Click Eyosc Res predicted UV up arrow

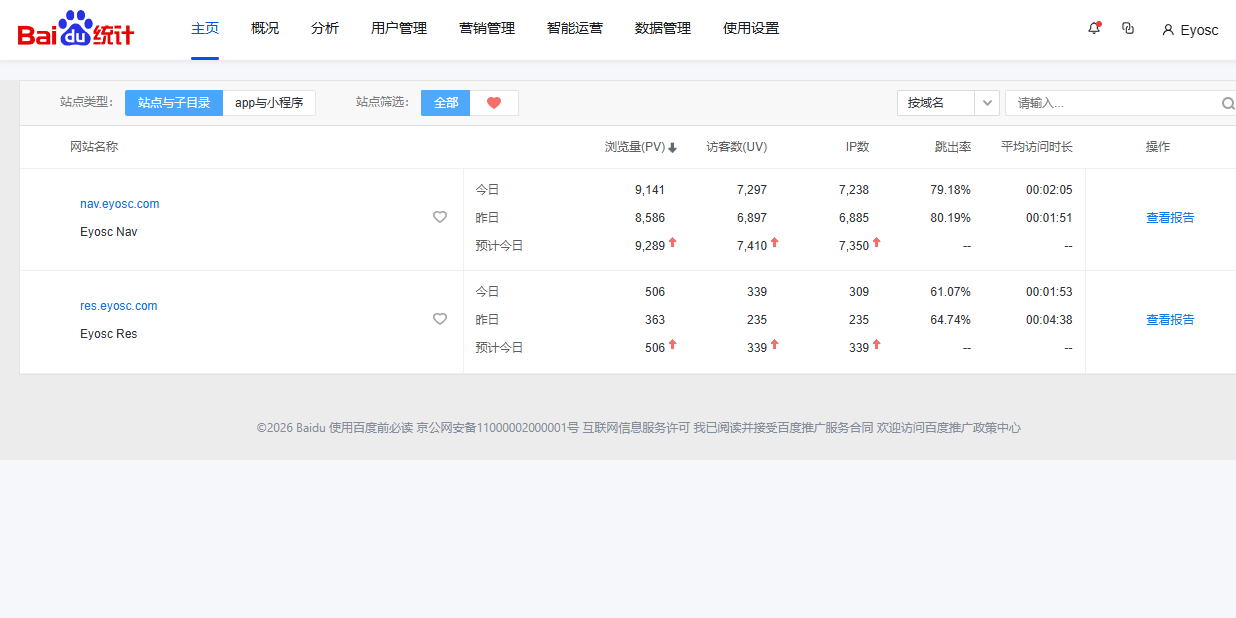point(775,344)
